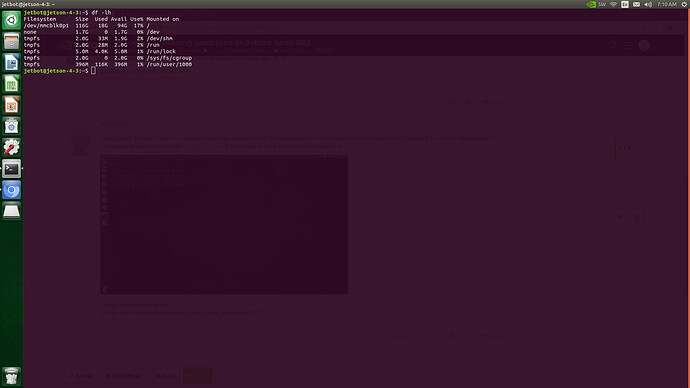Open the removable drive dock icon
This screenshot has height=388, width=690.
[11, 211]
